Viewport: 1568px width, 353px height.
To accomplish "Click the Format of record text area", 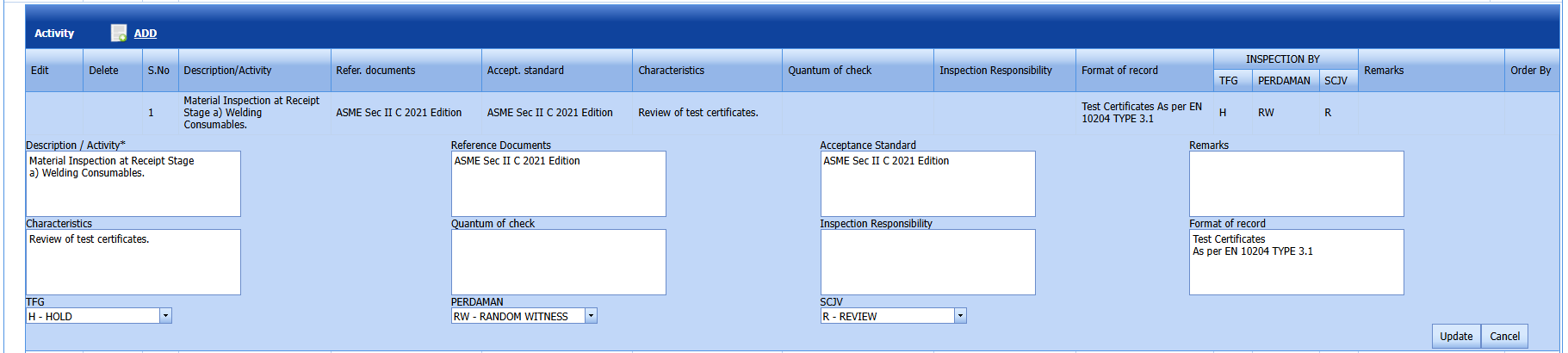I will 1296,262.
